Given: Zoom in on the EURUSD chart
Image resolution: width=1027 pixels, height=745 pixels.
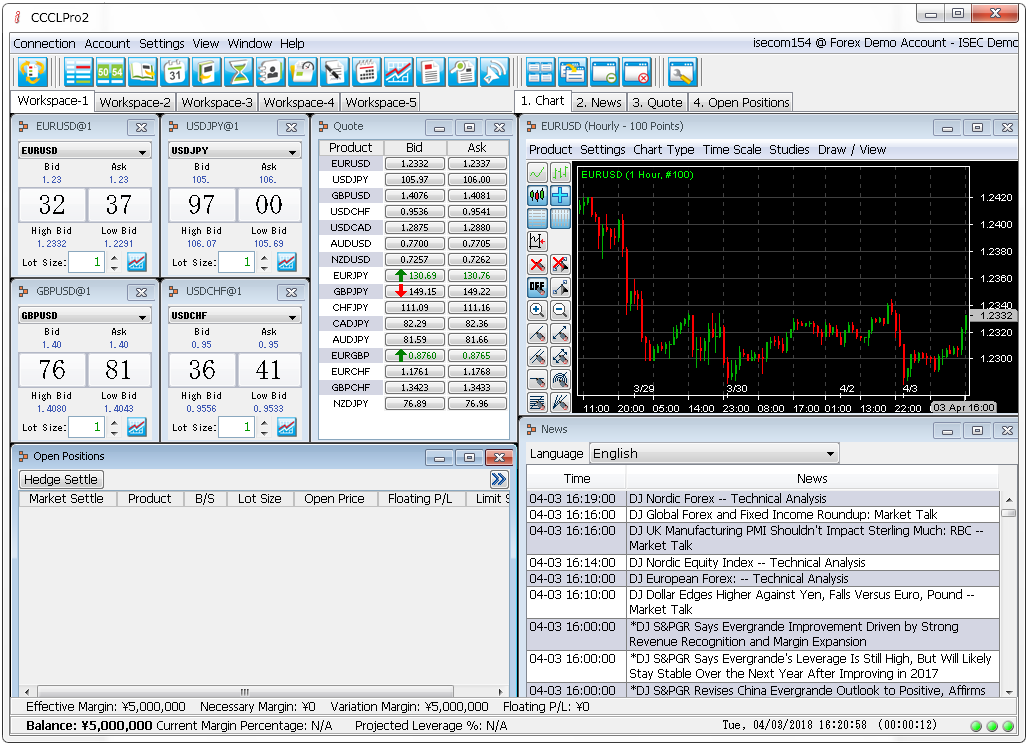Looking at the screenshot, I should pos(537,310).
